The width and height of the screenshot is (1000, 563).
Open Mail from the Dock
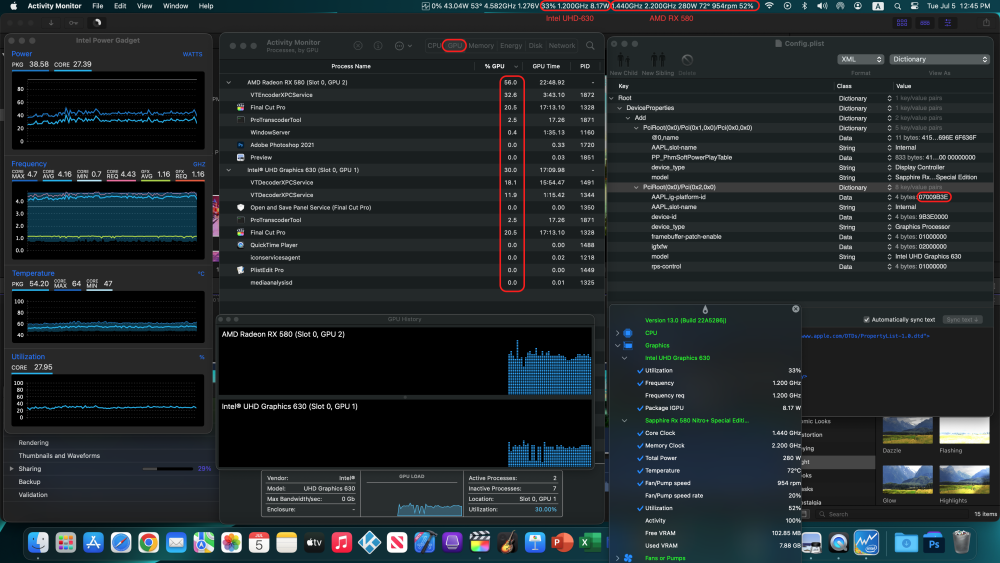click(x=176, y=543)
